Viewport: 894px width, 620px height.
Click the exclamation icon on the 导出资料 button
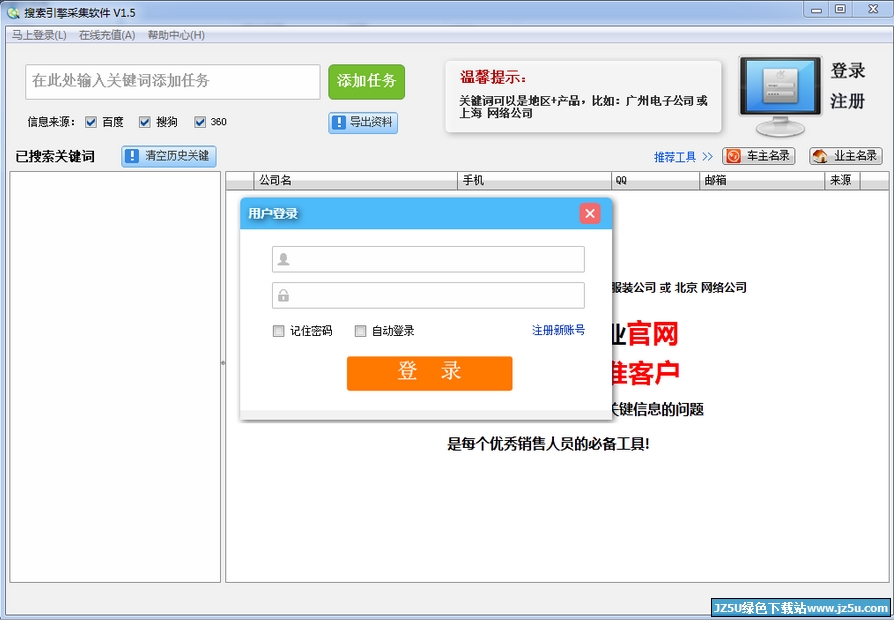coord(339,123)
